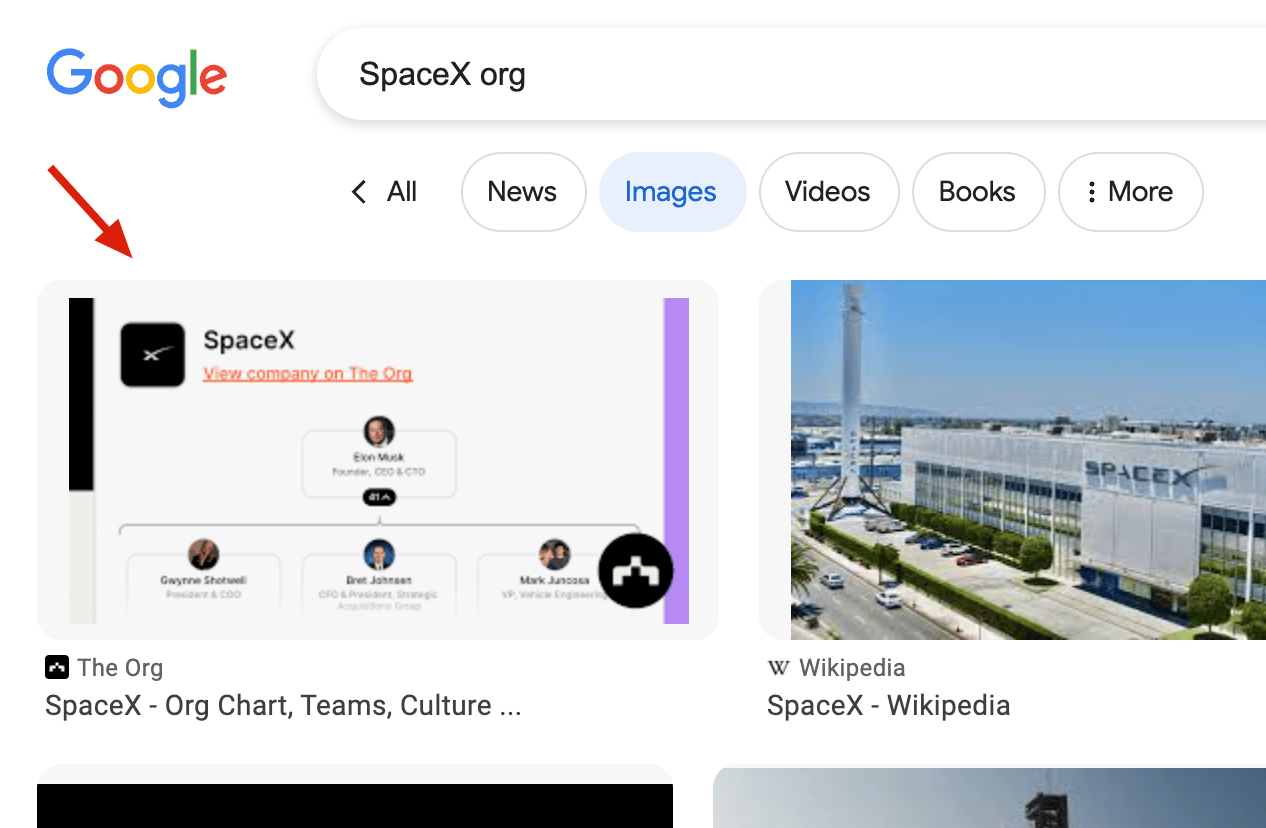This screenshot has height=828, width=1266.
Task: Switch to the Videos tab
Action: click(x=828, y=192)
